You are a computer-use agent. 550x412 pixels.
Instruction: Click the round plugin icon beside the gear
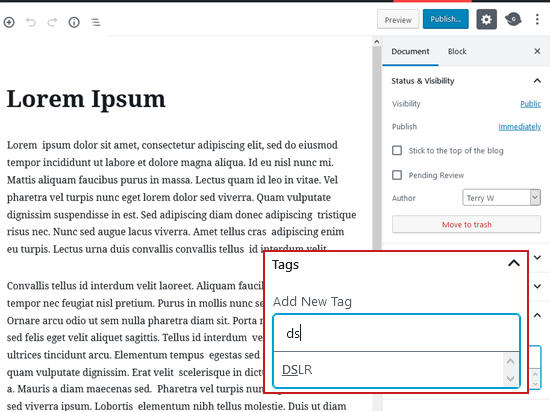point(513,19)
